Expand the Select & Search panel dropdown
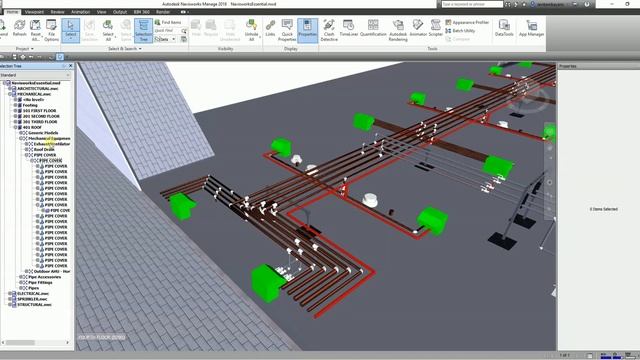 click(x=125, y=49)
